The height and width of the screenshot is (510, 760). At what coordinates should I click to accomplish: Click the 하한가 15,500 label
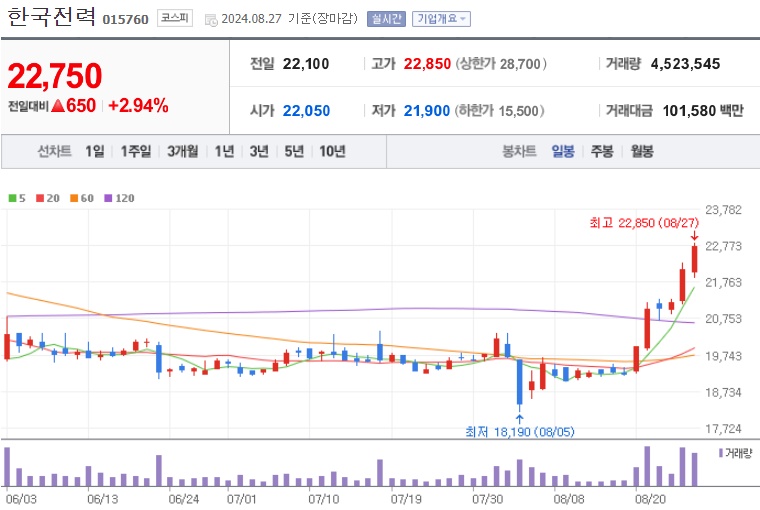click(x=499, y=111)
